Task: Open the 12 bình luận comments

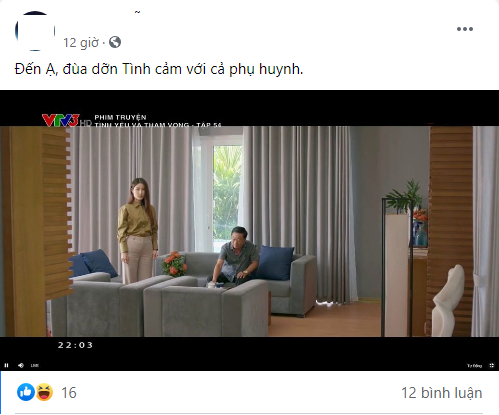Action: pos(442,393)
